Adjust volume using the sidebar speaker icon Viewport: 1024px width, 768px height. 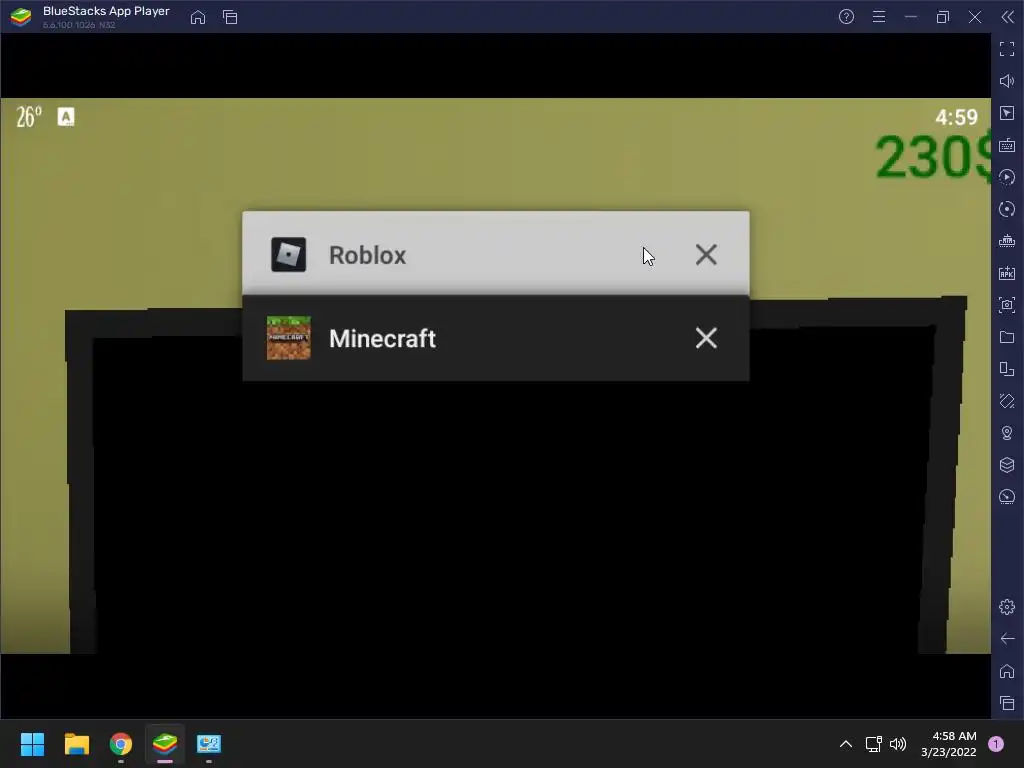click(1007, 81)
